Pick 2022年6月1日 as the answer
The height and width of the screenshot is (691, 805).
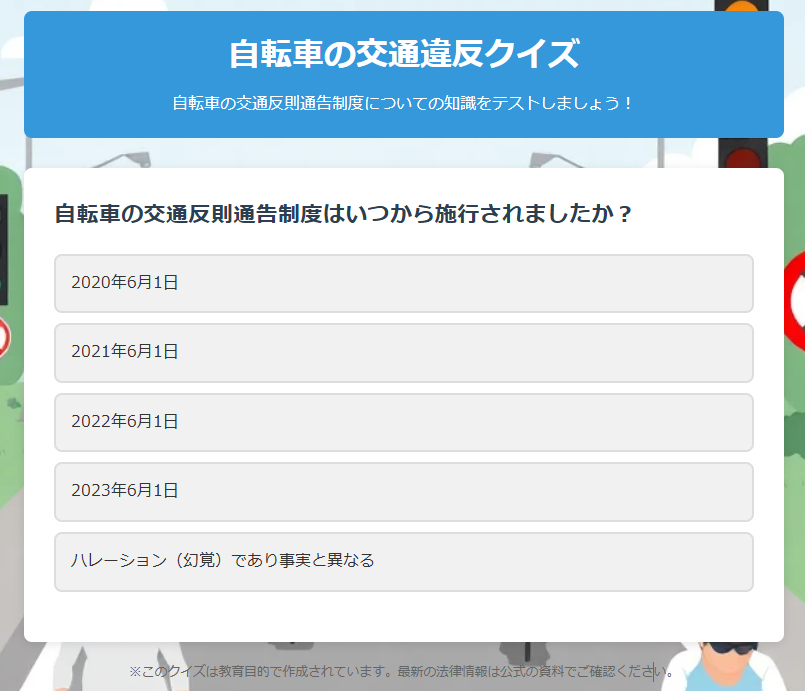coord(403,422)
